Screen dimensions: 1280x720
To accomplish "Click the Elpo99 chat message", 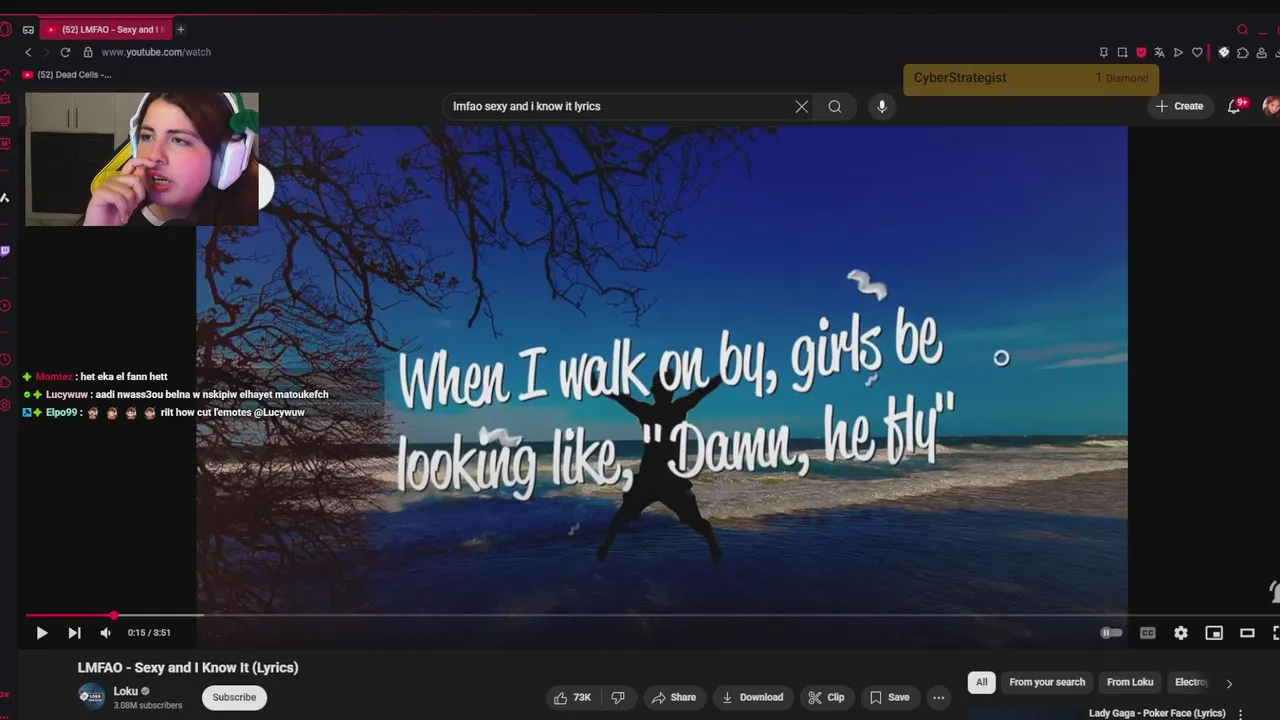I will (x=165, y=412).
